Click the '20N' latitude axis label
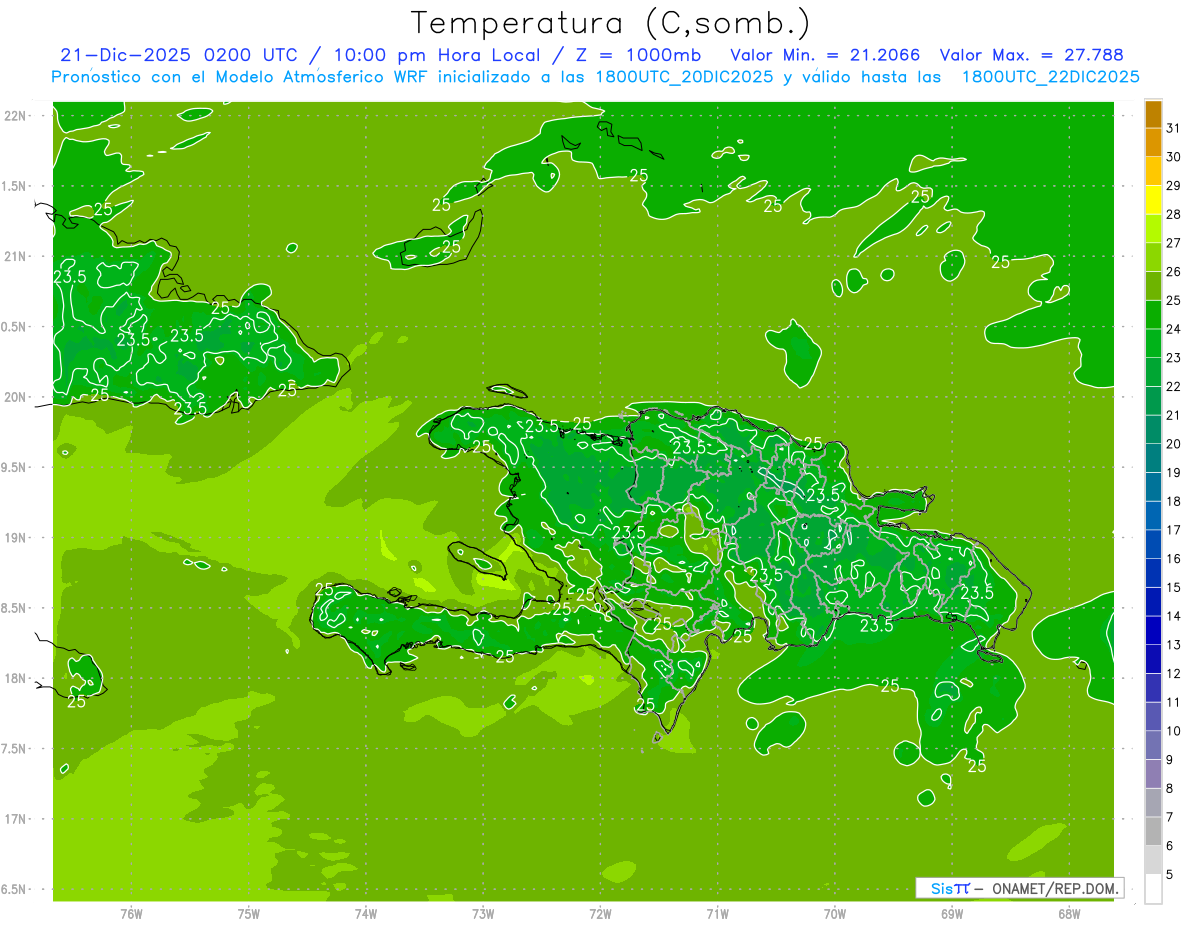 [15, 397]
